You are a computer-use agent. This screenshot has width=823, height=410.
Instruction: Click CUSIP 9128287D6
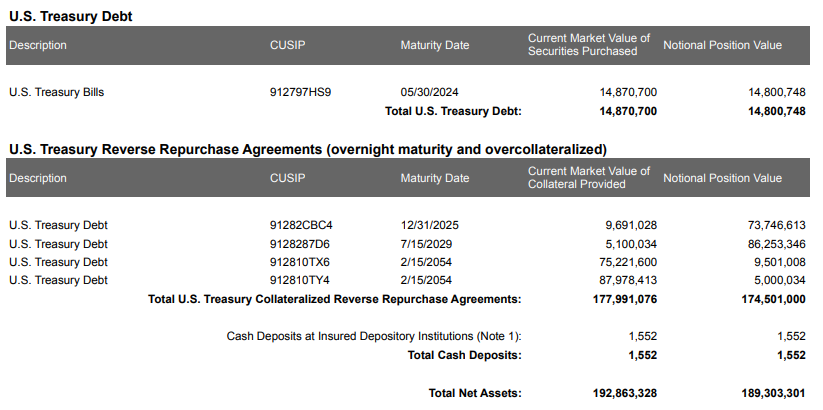pos(300,243)
